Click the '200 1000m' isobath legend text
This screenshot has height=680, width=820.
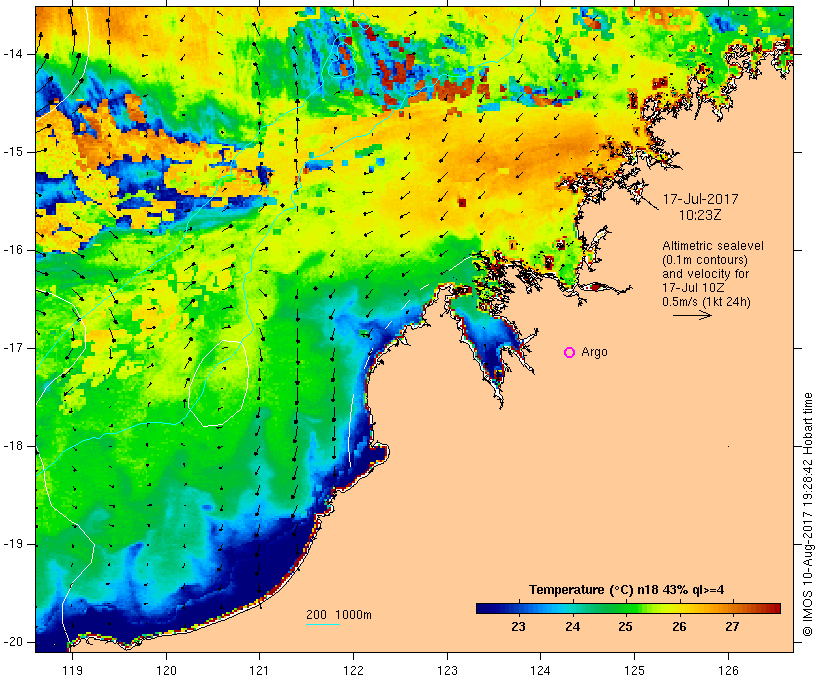tap(339, 615)
